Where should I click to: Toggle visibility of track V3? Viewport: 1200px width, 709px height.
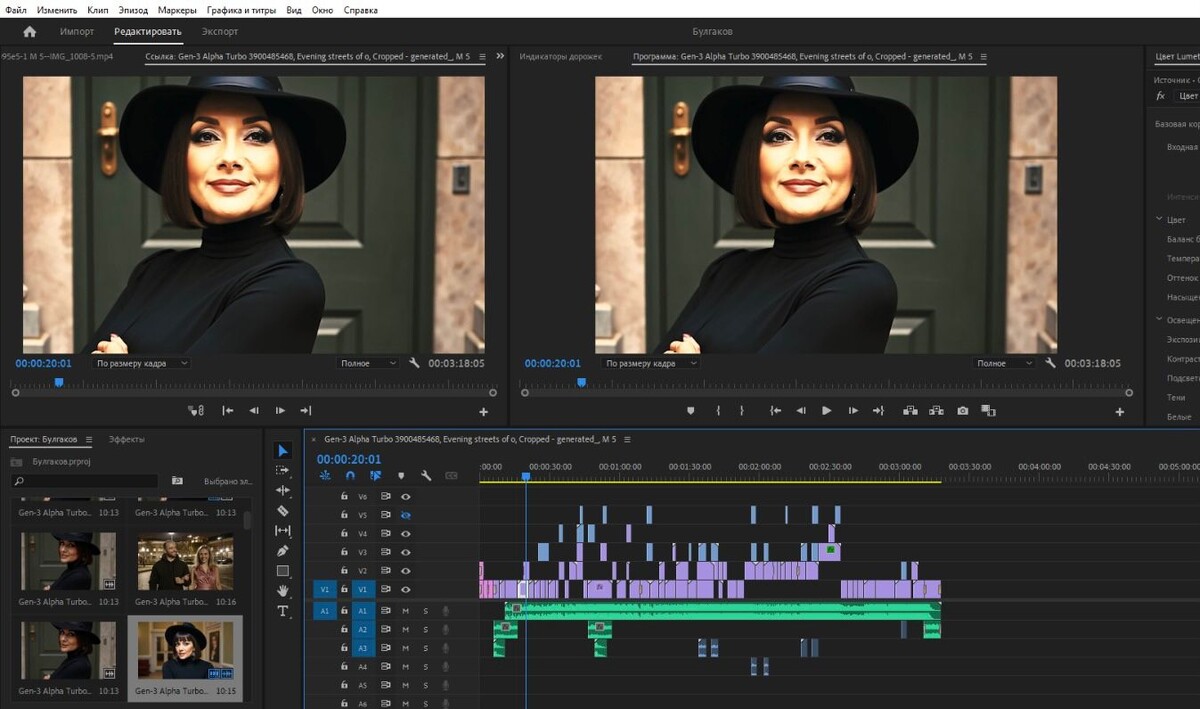click(406, 552)
